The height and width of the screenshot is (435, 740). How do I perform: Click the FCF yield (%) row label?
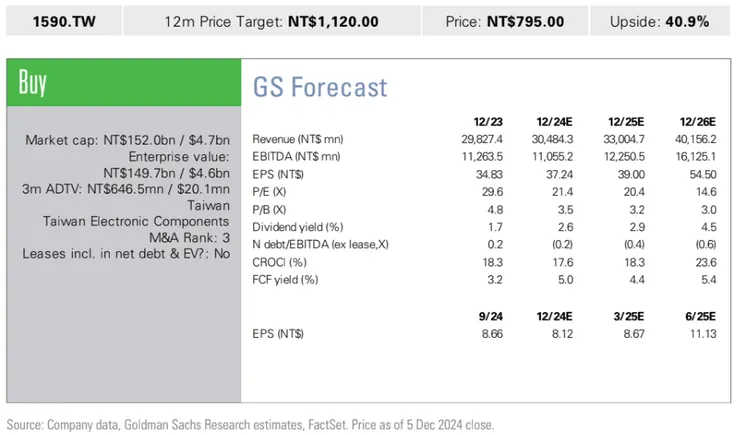[x=285, y=280]
